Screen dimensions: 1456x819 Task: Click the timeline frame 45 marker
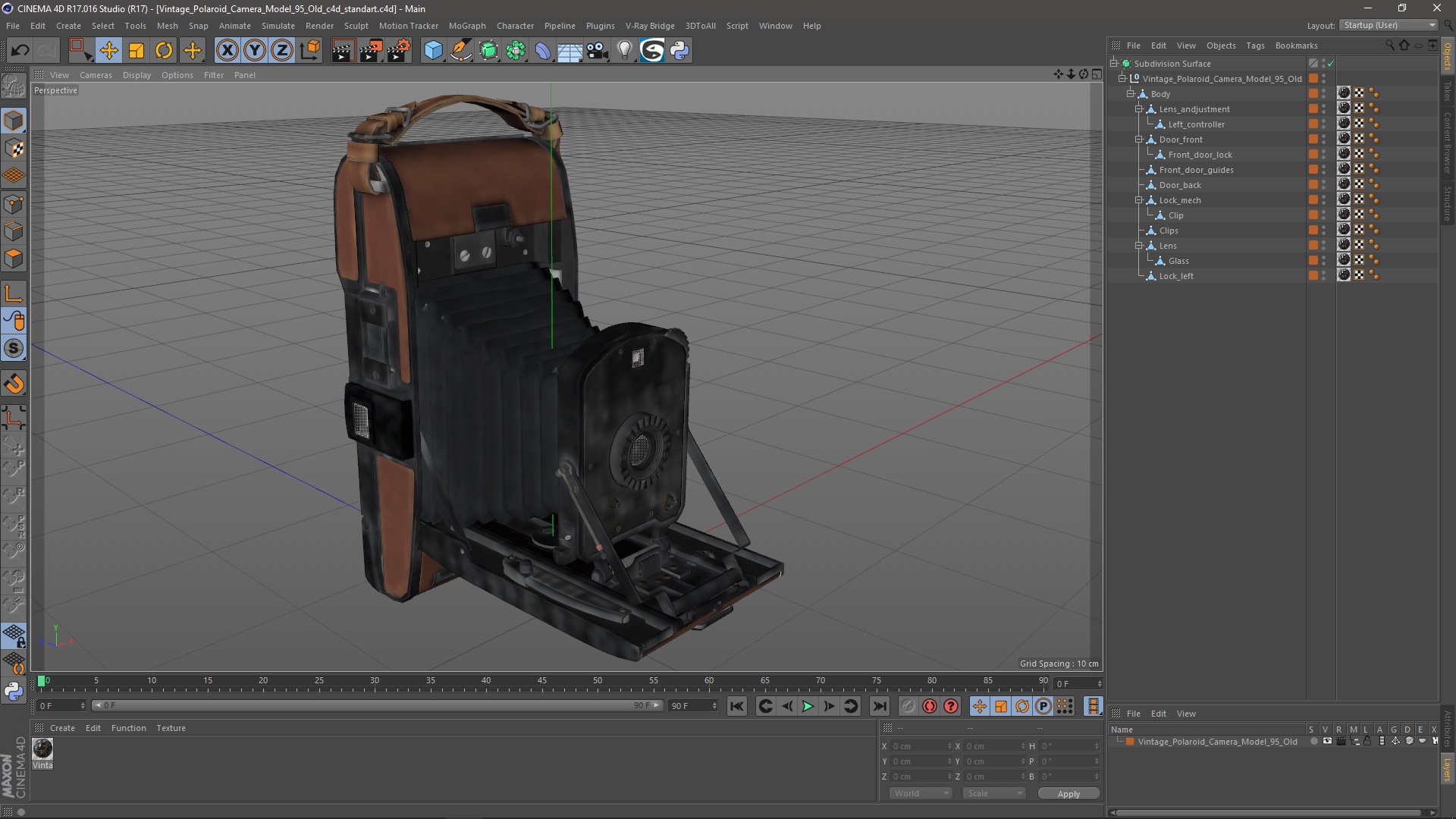541,681
